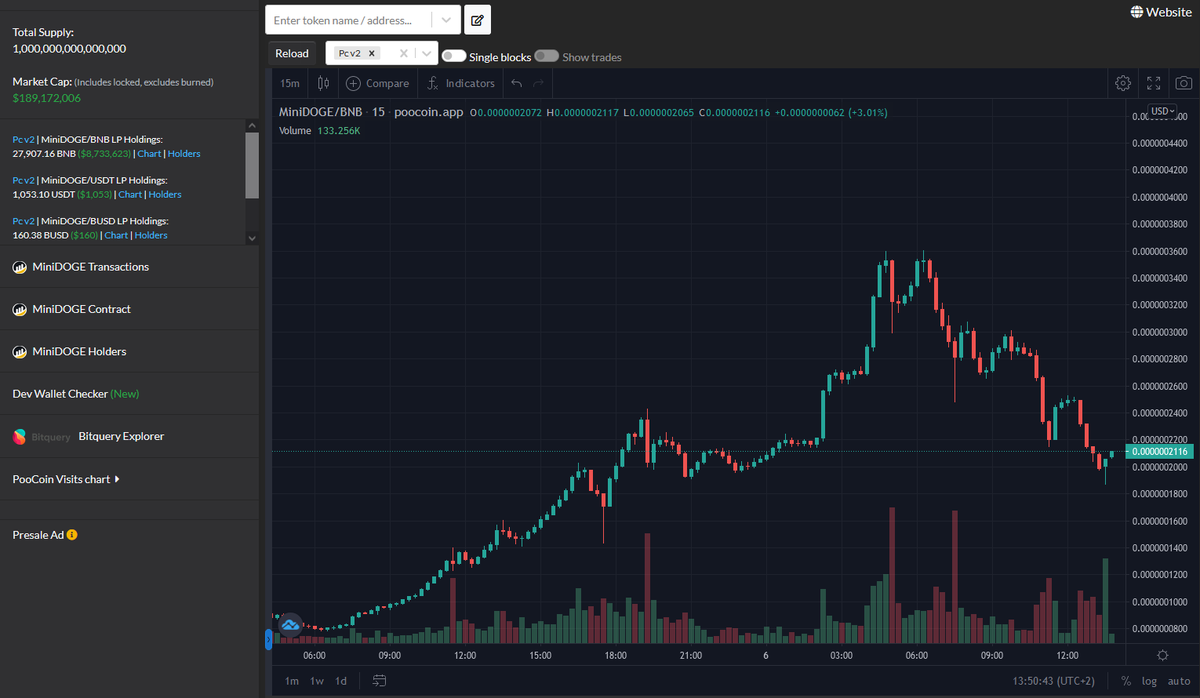Turn on the Show trades switch

pyautogui.click(x=548, y=57)
